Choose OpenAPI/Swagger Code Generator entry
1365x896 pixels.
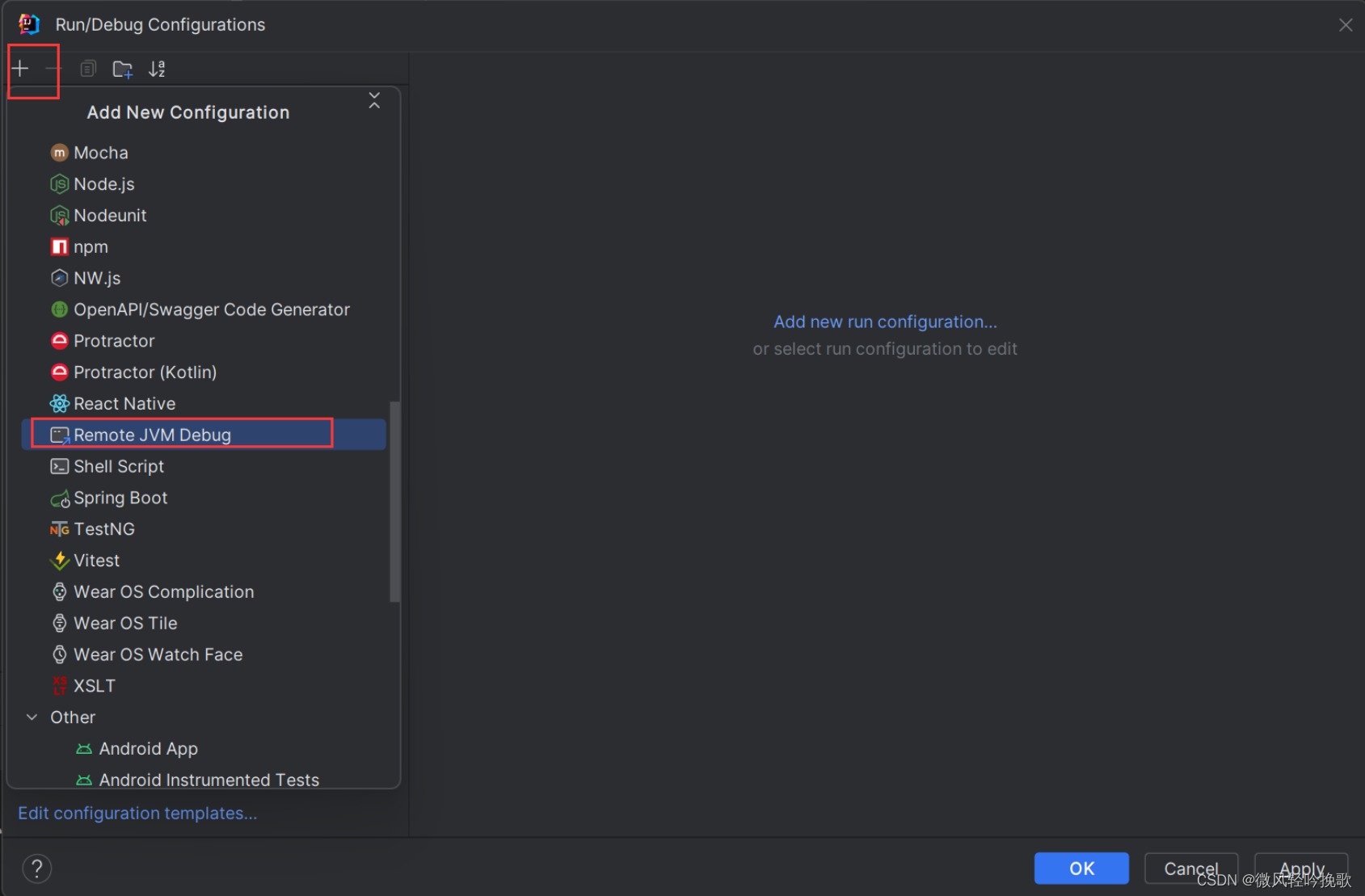point(204,309)
